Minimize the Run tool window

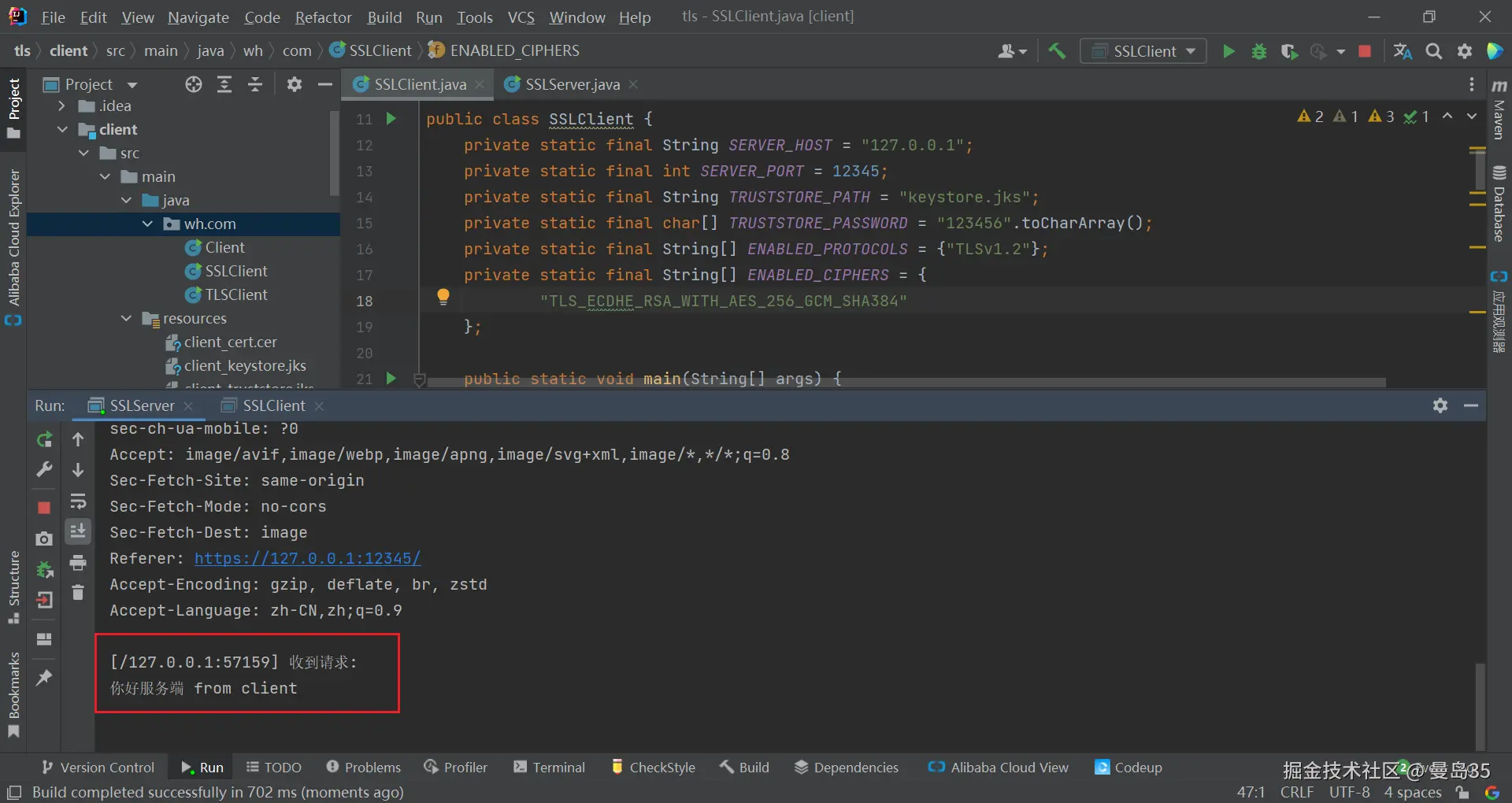(1471, 405)
